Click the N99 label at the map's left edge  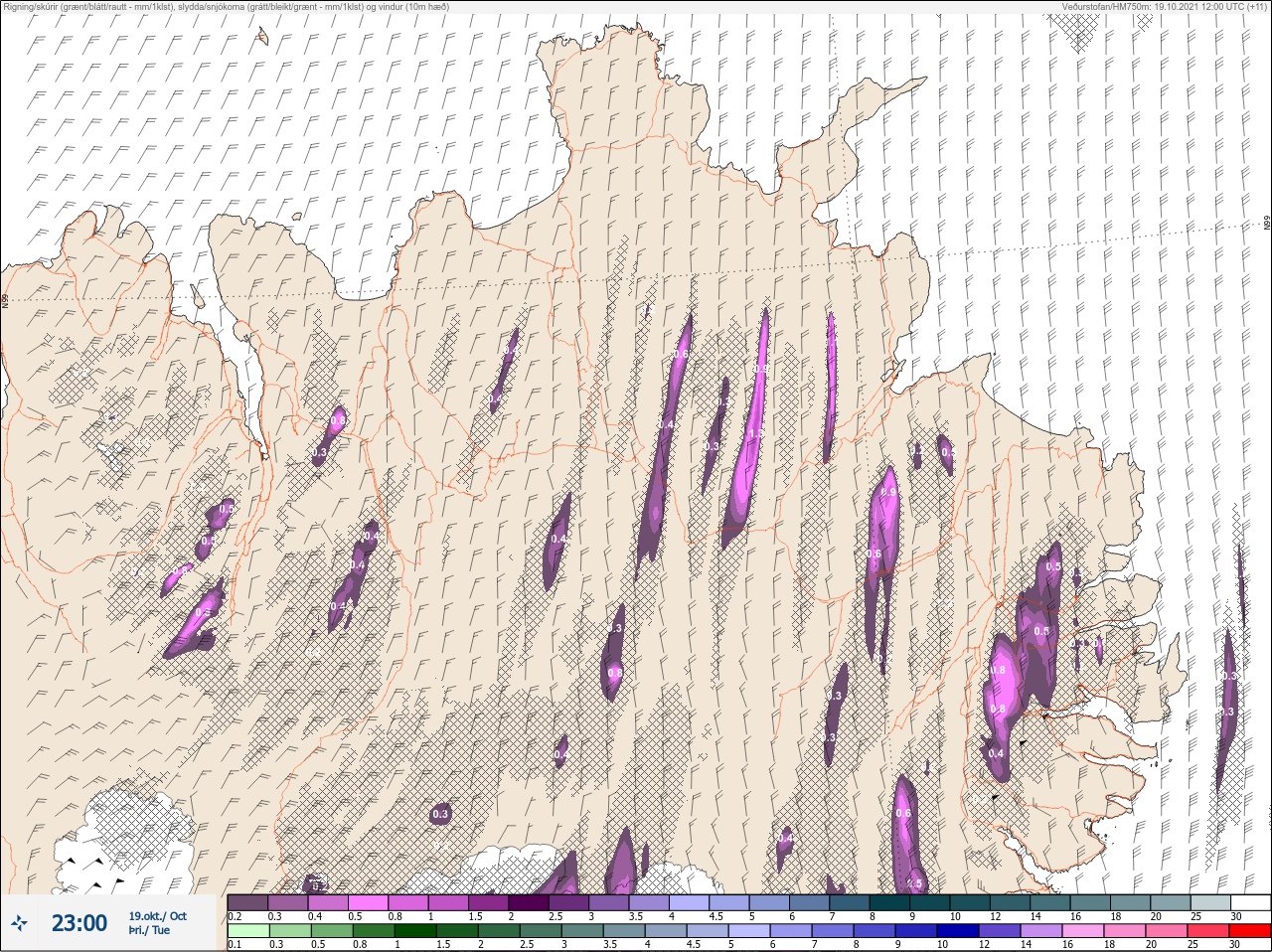(4, 299)
